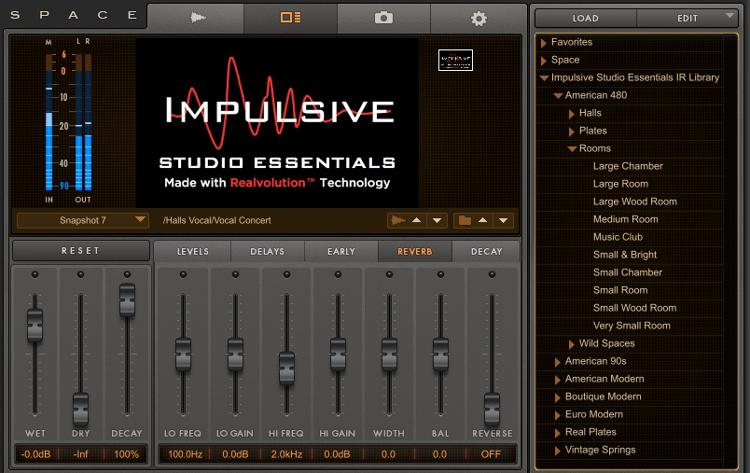Click the folder icon in preset bar

pyautogui.click(x=464, y=220)
